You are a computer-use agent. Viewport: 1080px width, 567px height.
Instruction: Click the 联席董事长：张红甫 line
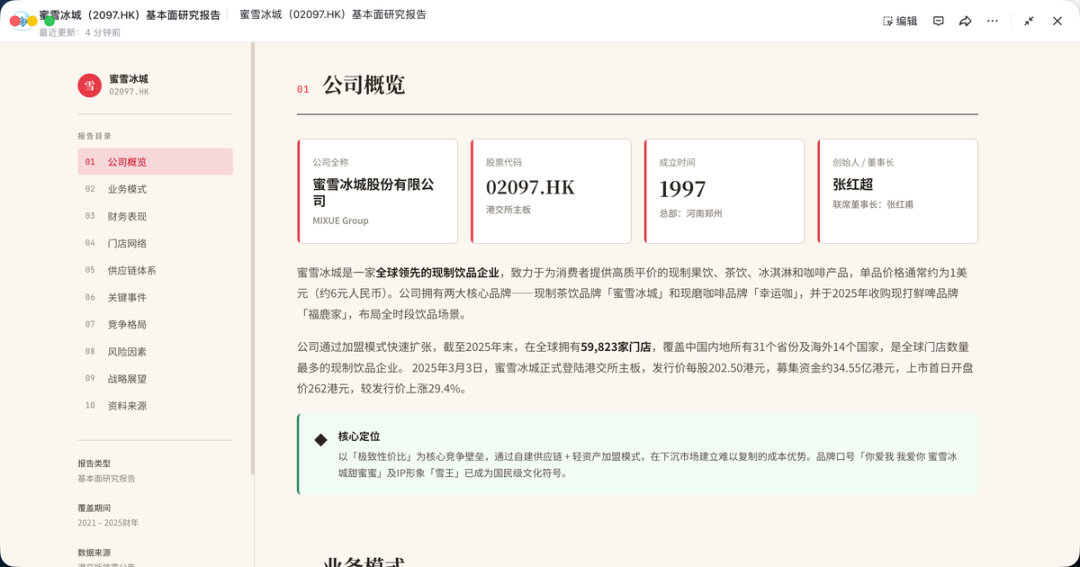coord(873,205)
